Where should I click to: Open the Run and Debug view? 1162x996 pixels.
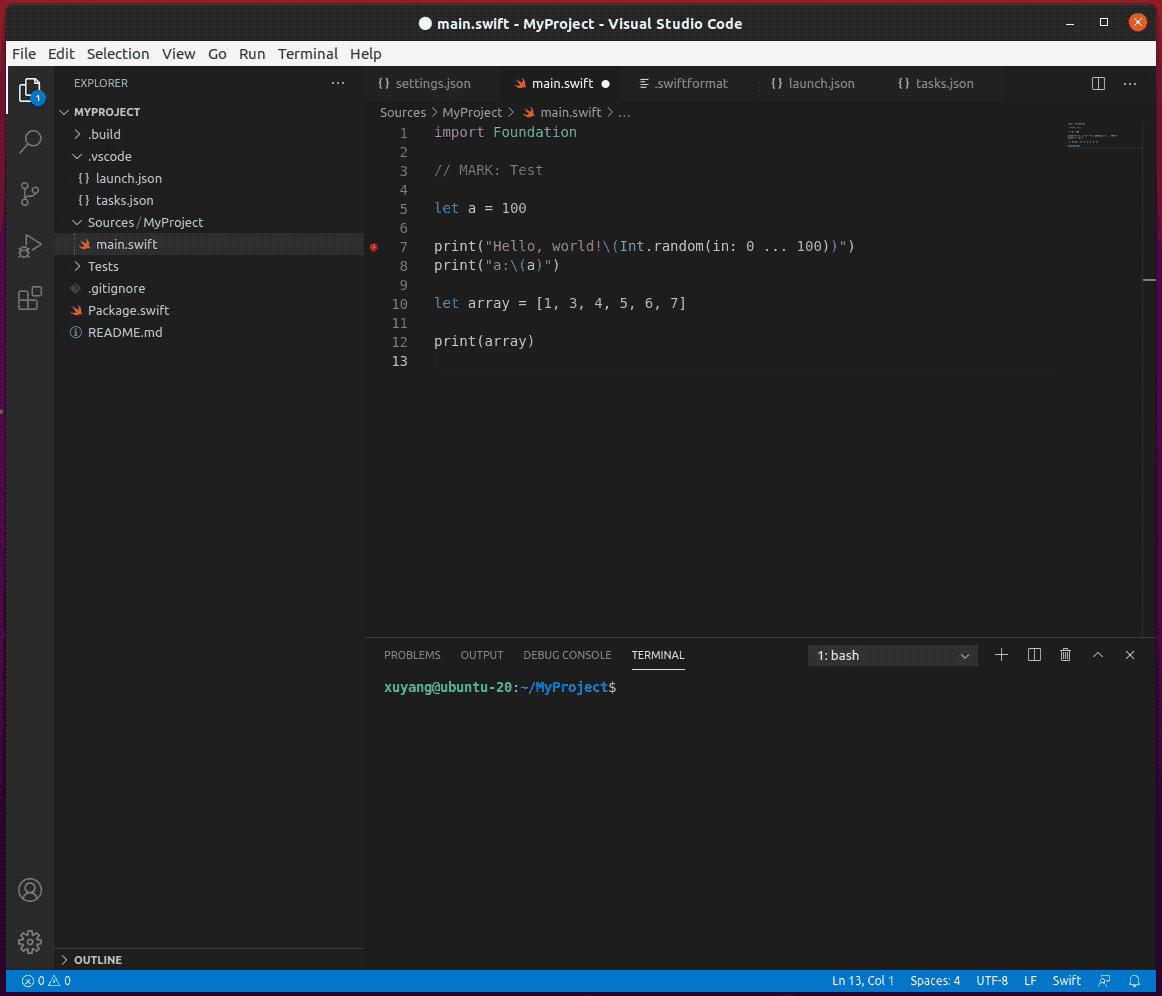(30, 245)
